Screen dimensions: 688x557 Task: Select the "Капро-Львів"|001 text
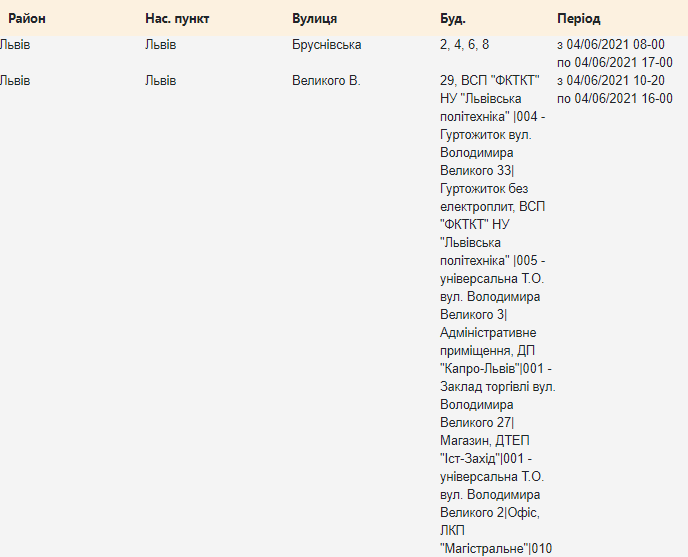pyautogui.click(x=494, y=369)
